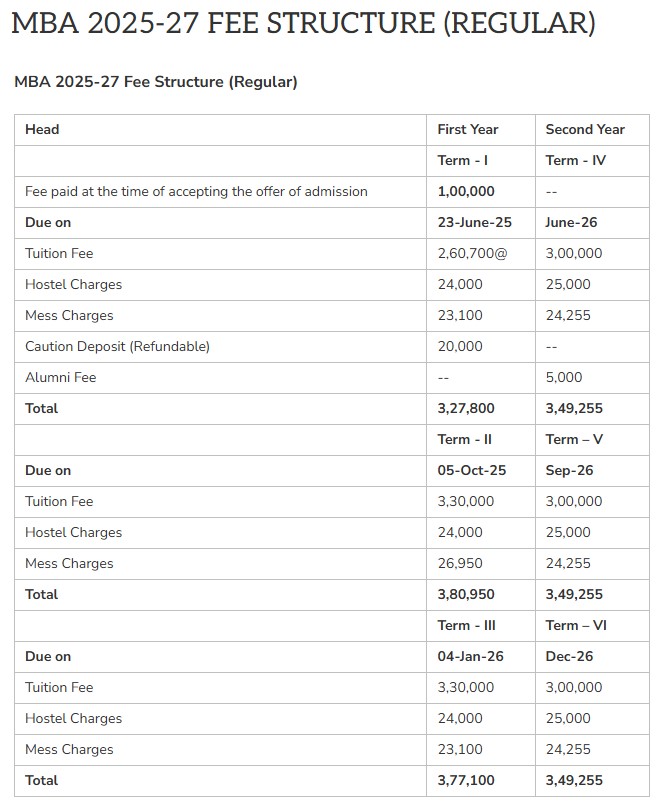Click the Caution Deposit (Refundable) row label

tap(117, 346)
